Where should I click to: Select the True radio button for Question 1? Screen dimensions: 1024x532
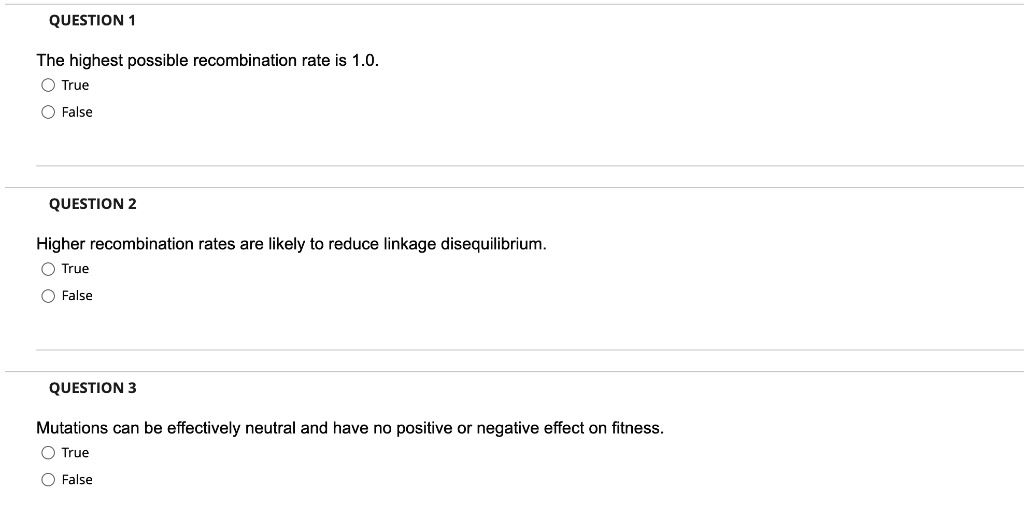[48, 86]
